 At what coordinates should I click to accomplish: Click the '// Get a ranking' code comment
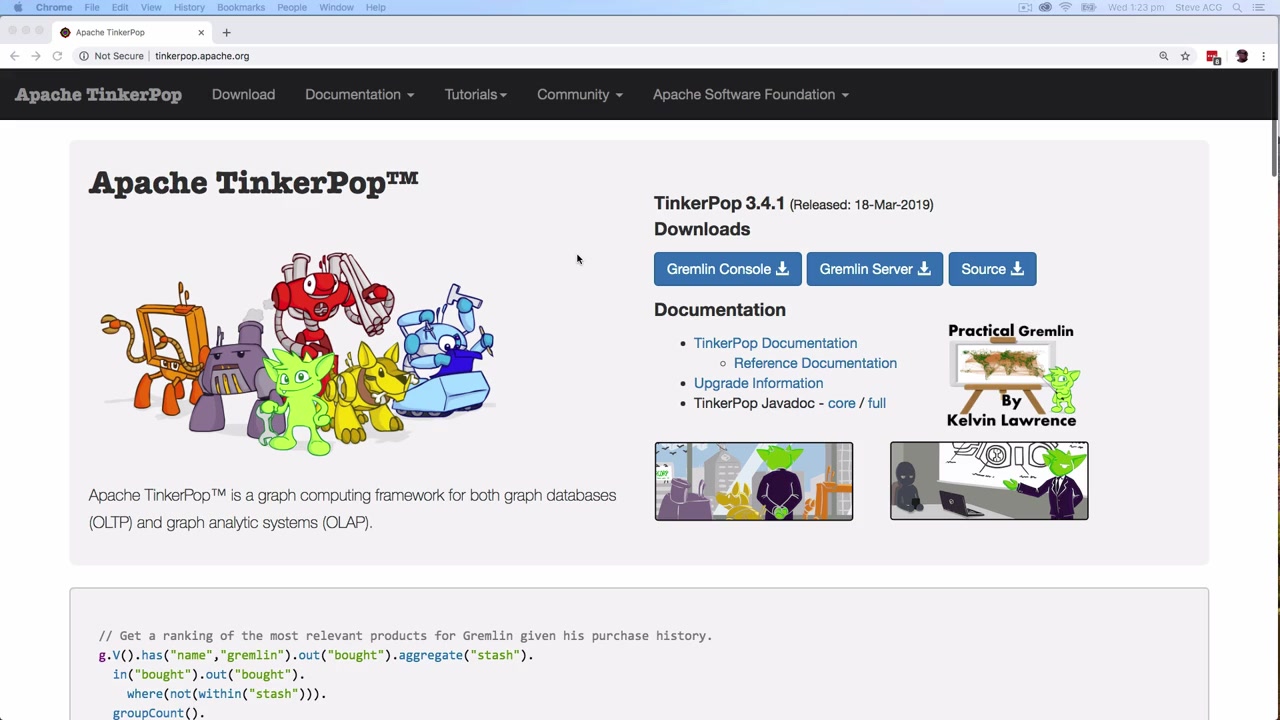click(x=405, y=636)
